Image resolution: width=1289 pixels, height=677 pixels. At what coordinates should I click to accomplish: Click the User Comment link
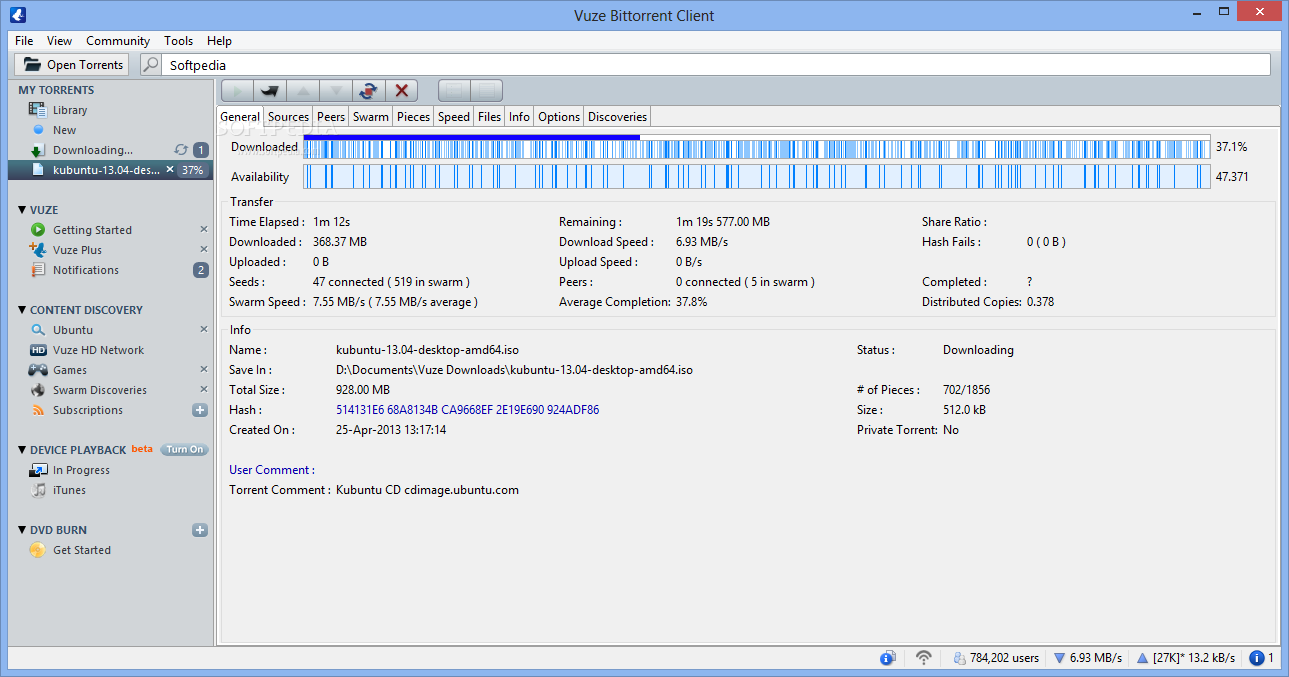tap(272, 470)
